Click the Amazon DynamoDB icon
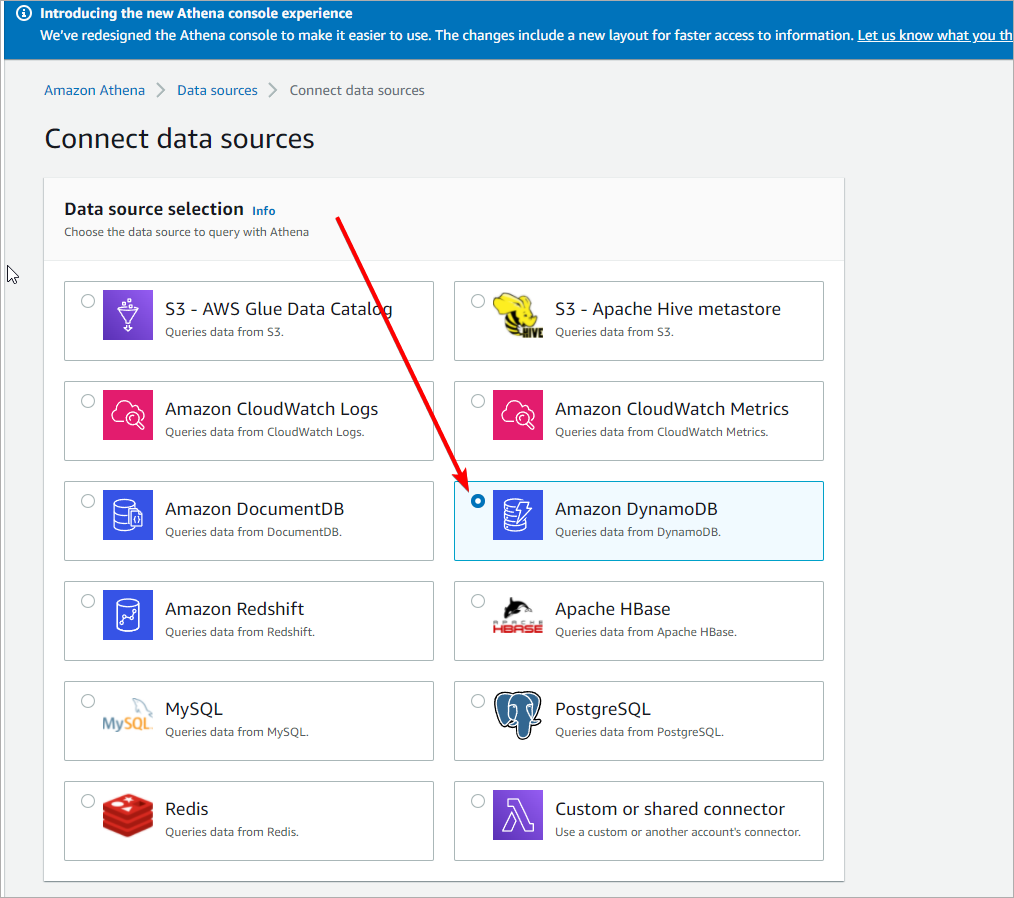 click(517, 514)
